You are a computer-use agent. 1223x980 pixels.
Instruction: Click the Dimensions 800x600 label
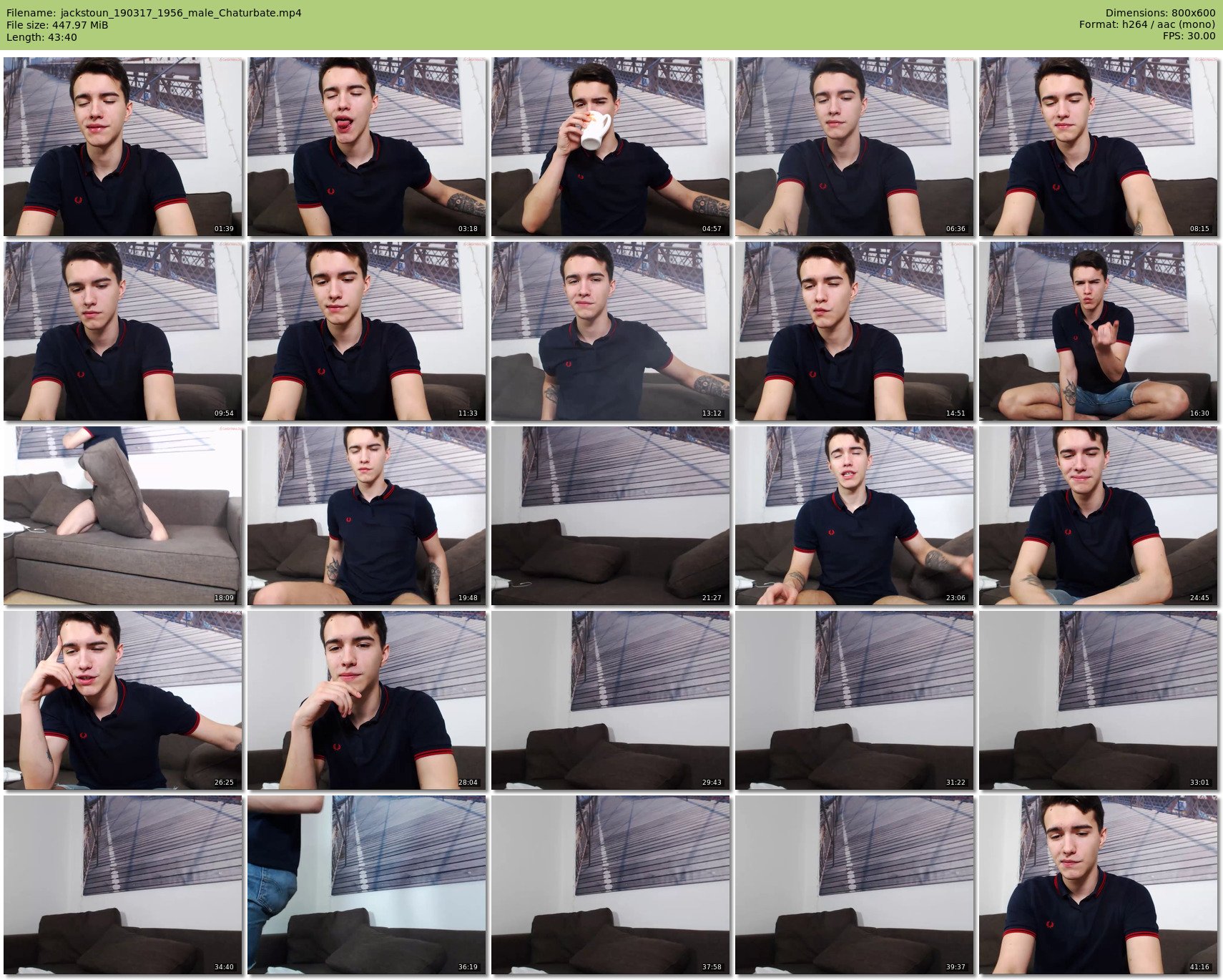1160,13
